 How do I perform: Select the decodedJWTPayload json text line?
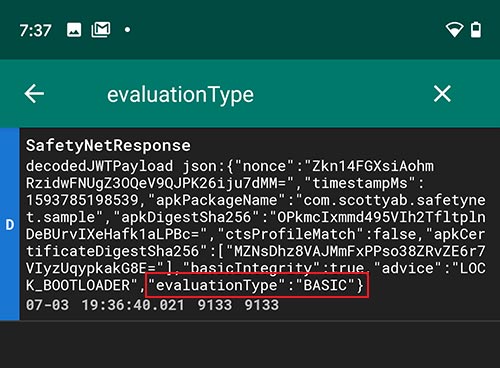click(230, 166)
